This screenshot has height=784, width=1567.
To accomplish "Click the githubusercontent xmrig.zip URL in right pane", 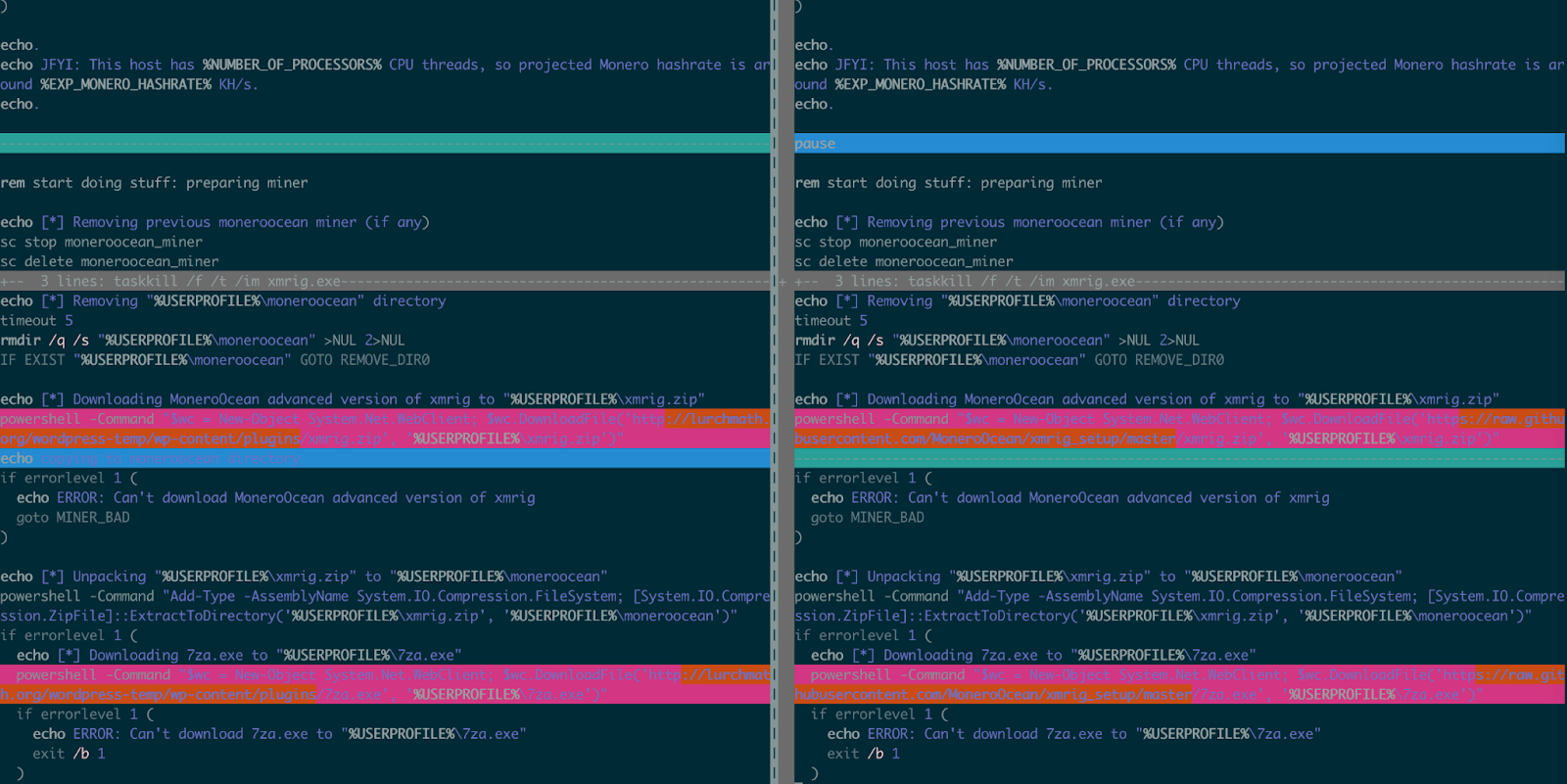I will coord(1175,429).
